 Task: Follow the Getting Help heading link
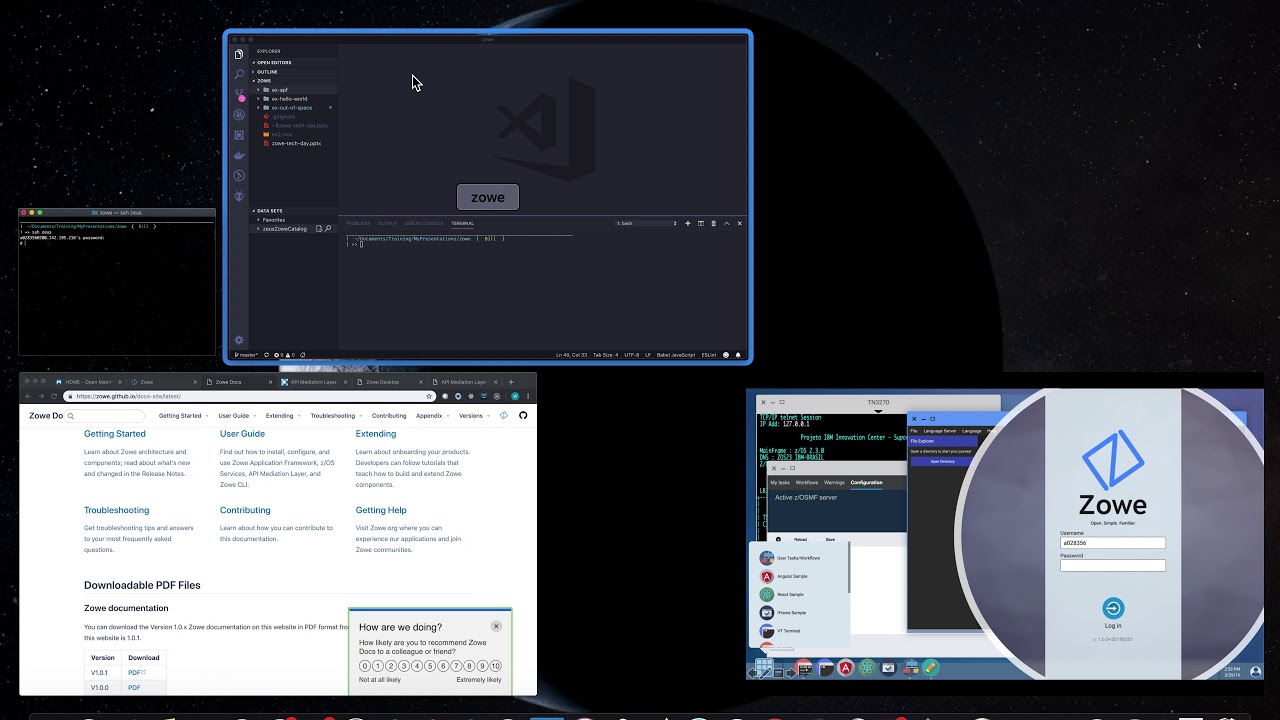point(381,510)
